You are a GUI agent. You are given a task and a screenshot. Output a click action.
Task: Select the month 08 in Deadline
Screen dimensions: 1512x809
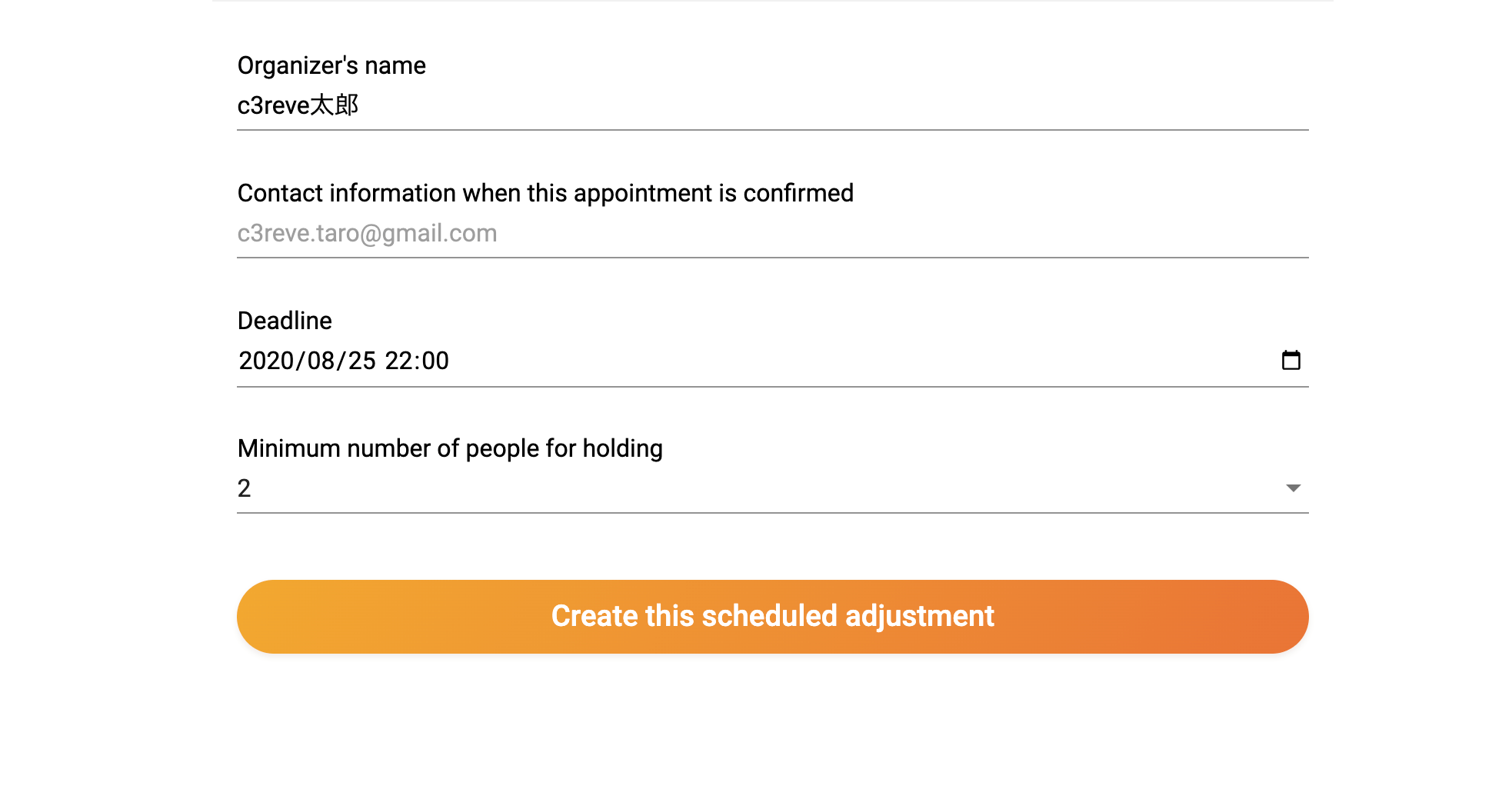pyautogui.click(x=321, y=361)
